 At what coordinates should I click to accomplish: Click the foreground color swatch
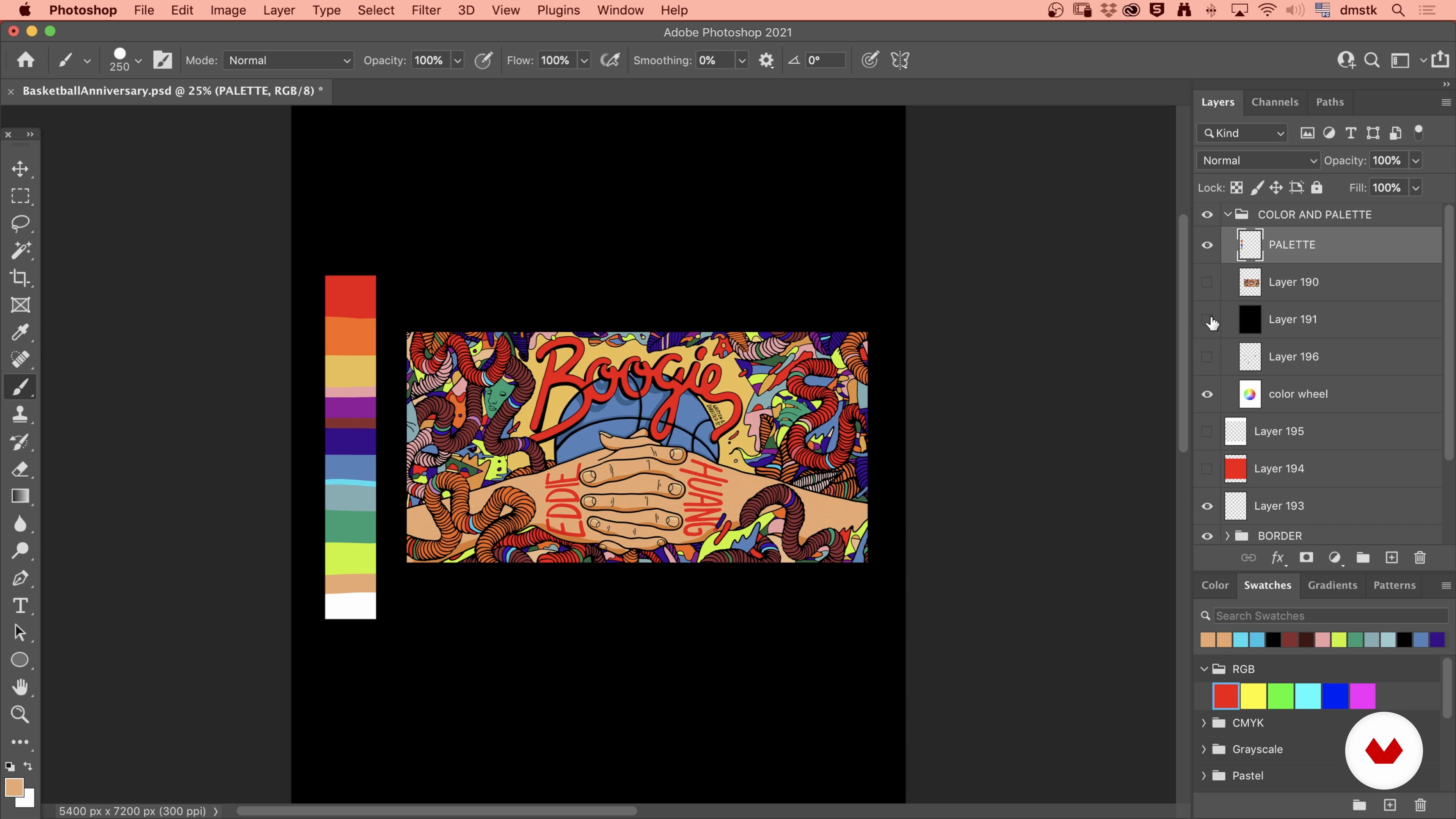(14, 788)
